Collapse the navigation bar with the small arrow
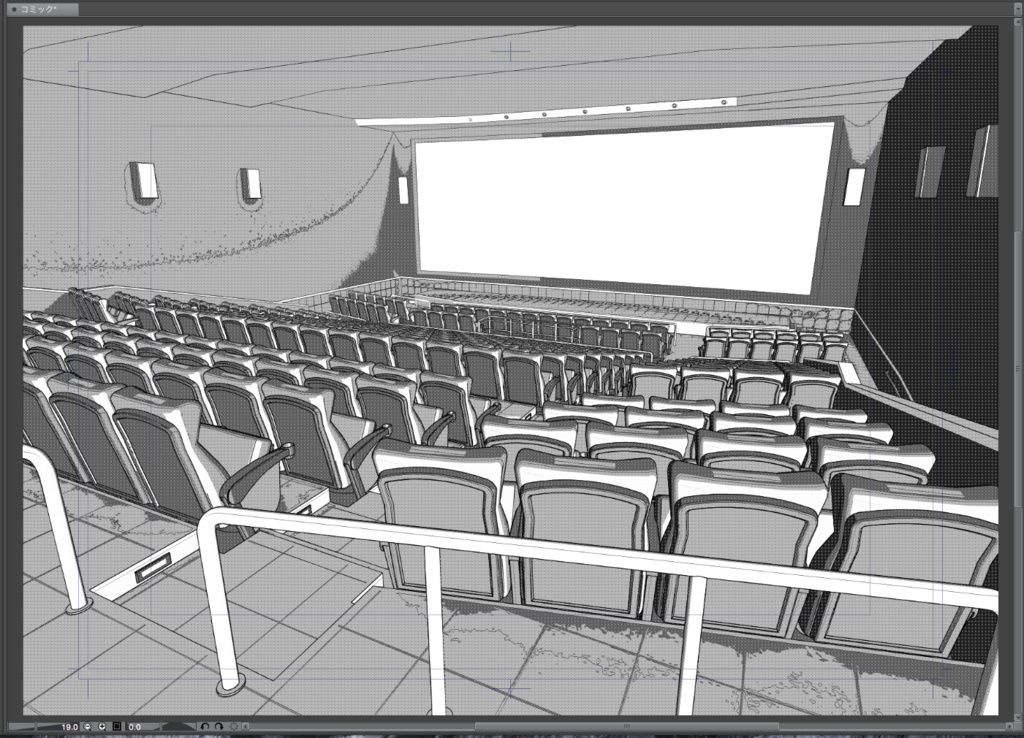The width and height of the screenshot is (1024, 738). pos(246,726)
